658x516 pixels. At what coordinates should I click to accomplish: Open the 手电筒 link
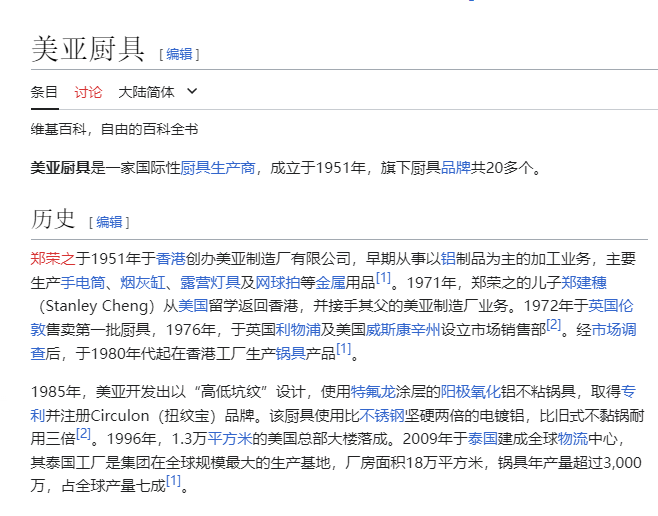coord(83,282)
